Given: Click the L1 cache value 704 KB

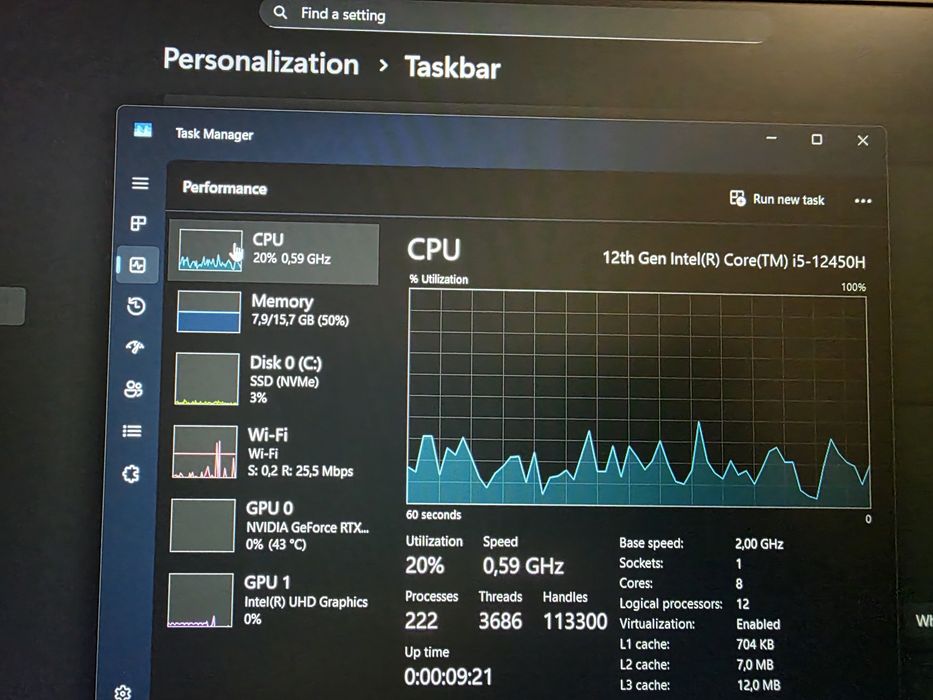Looking at the screenshot, I should point(755,645).
